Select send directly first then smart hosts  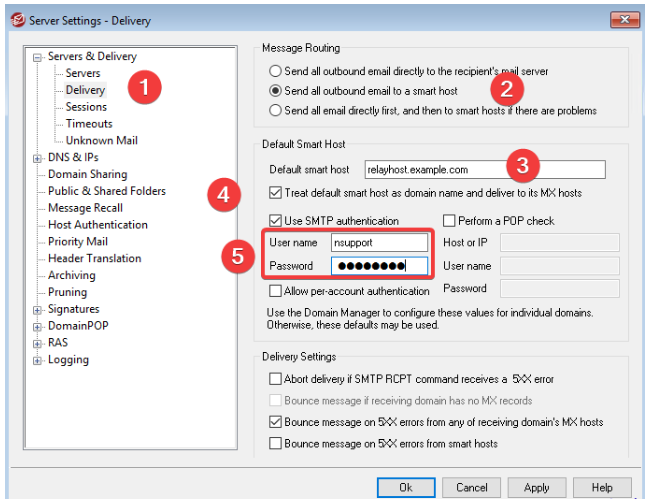coord(275,111)
